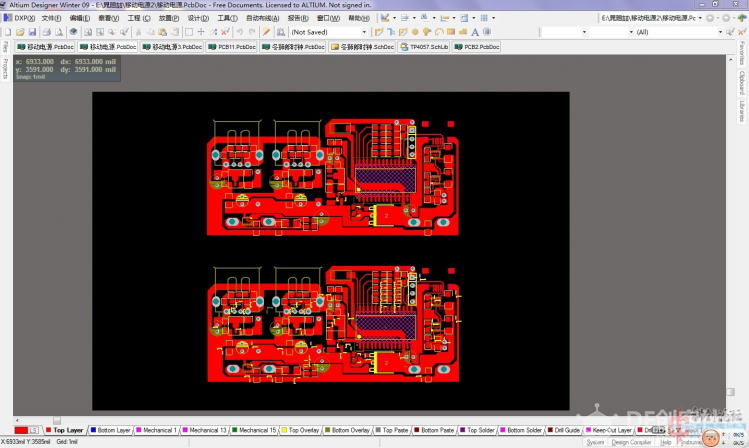Click the Paste clipboard icon
Image resolution: width=749 pixels, height=448 pixels.
click(x=162, y=32)
